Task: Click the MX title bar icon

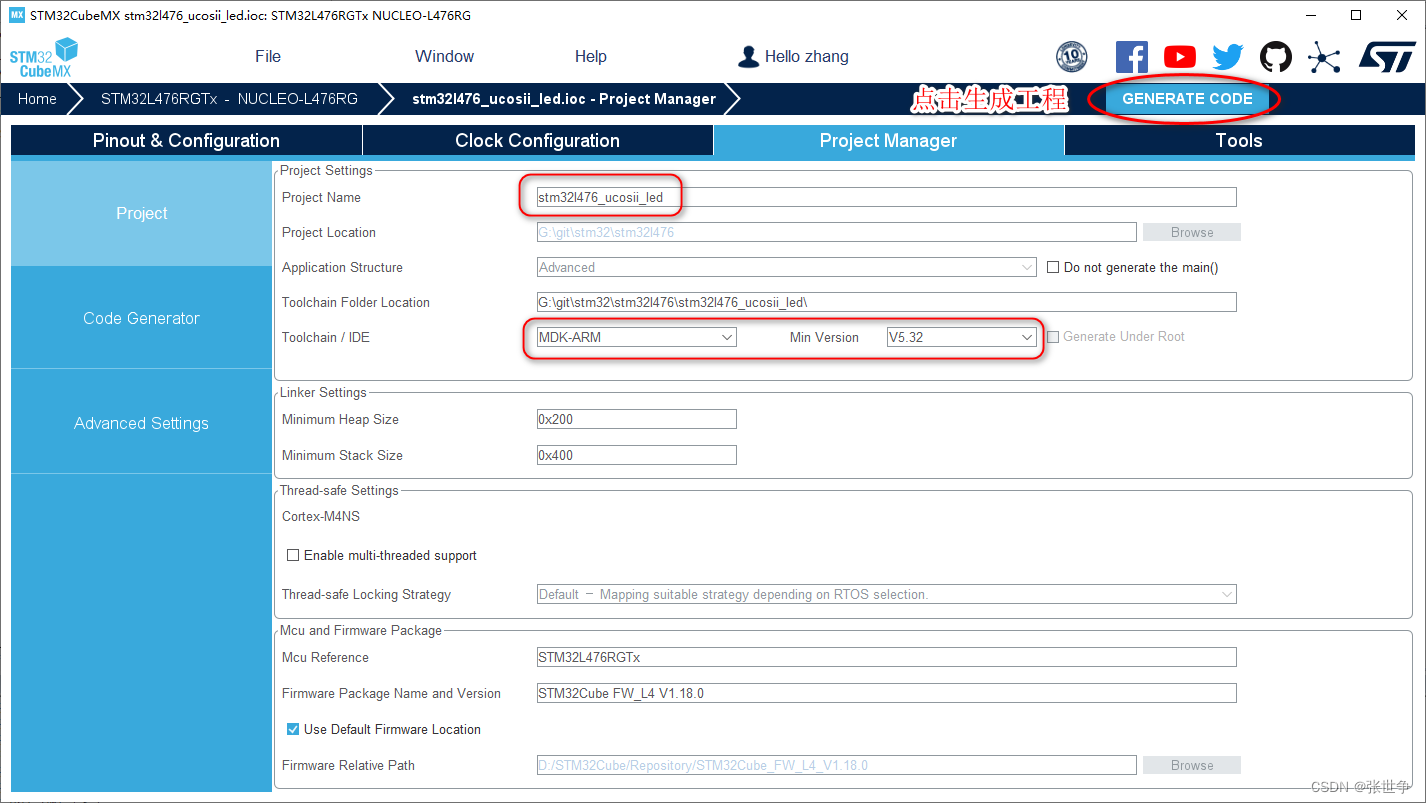Action: tap(16, 15)
